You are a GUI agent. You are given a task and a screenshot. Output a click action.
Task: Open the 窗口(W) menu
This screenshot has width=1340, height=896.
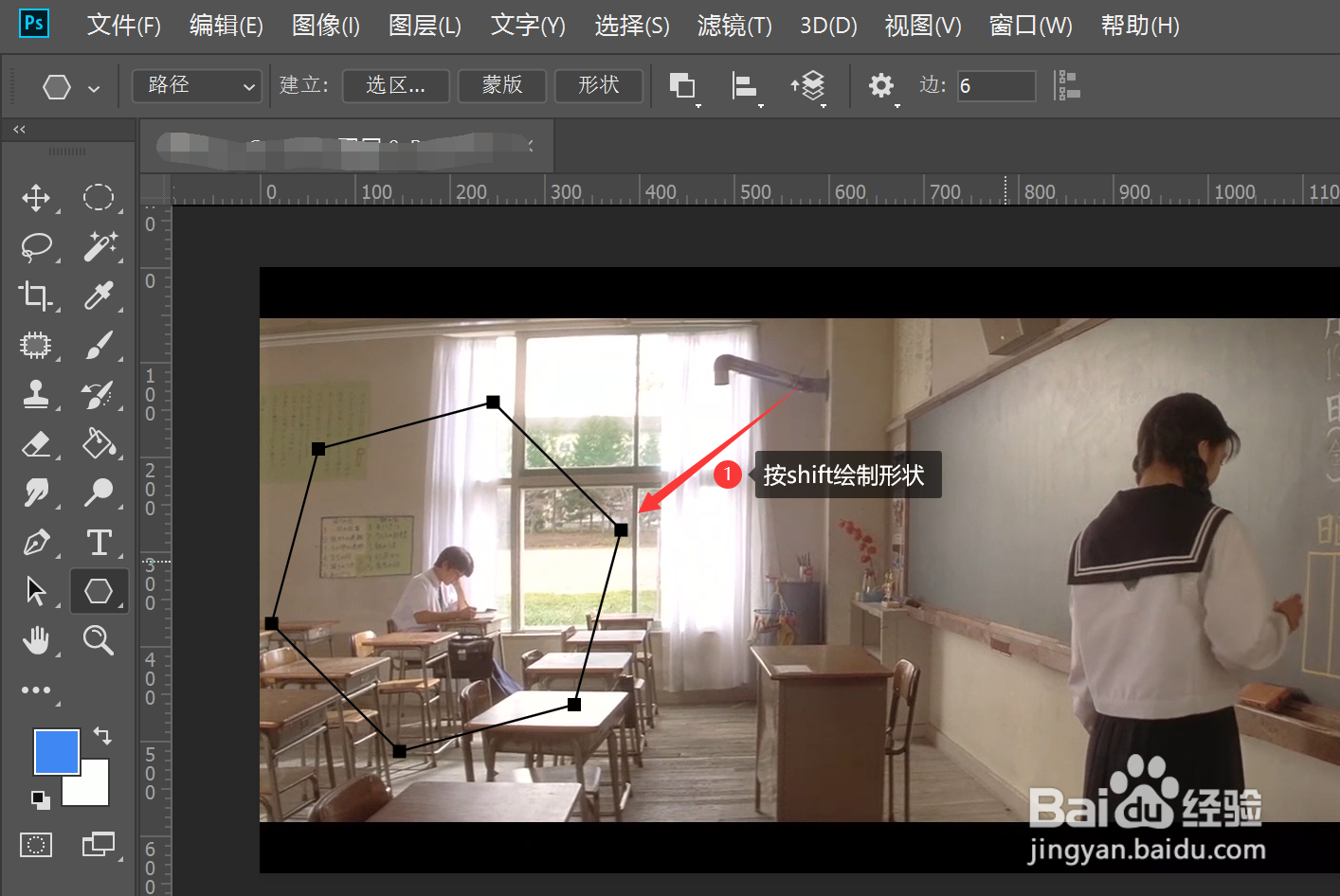(x=1030, y=26)
